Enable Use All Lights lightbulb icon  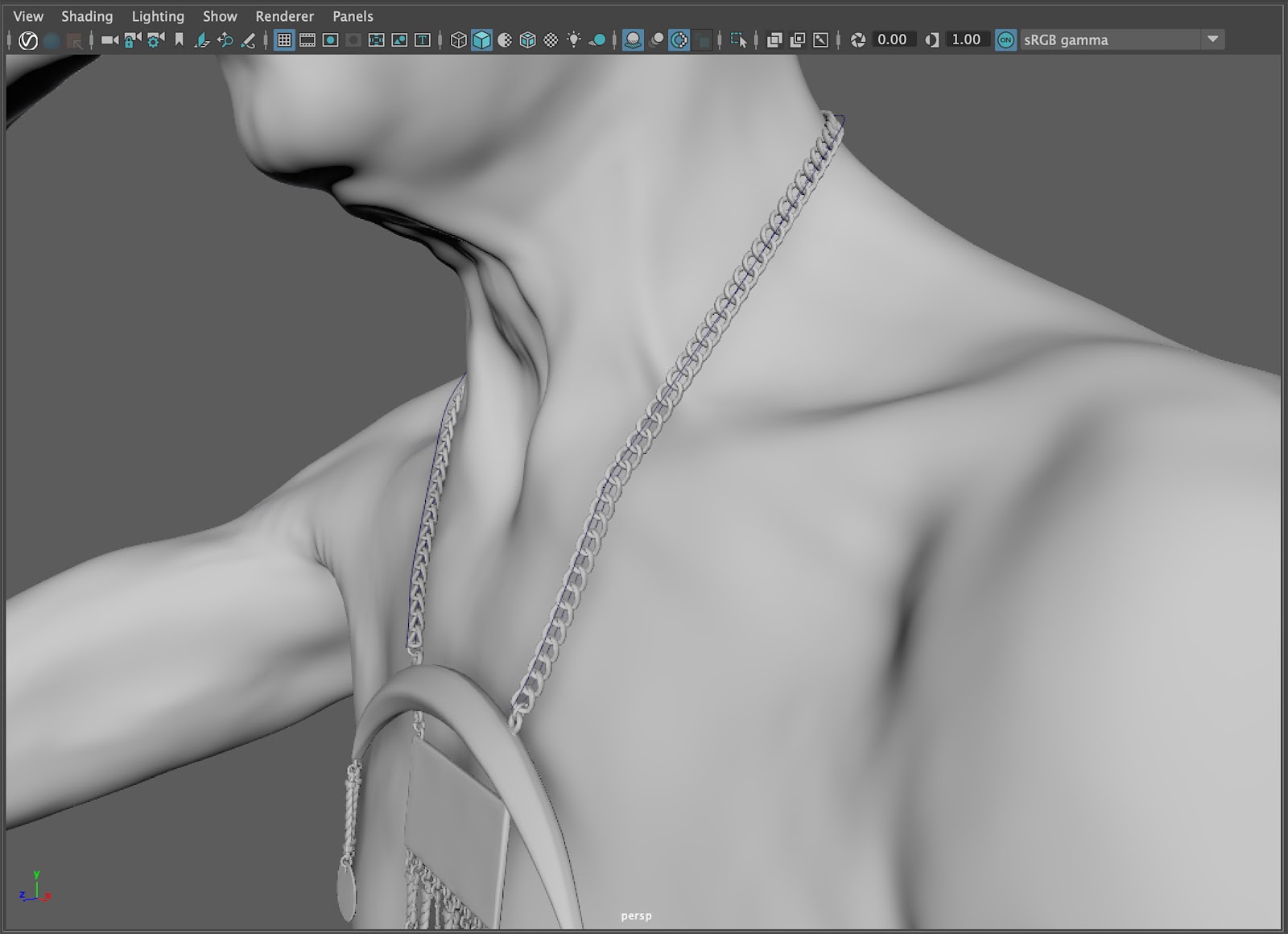coord(573,39)
